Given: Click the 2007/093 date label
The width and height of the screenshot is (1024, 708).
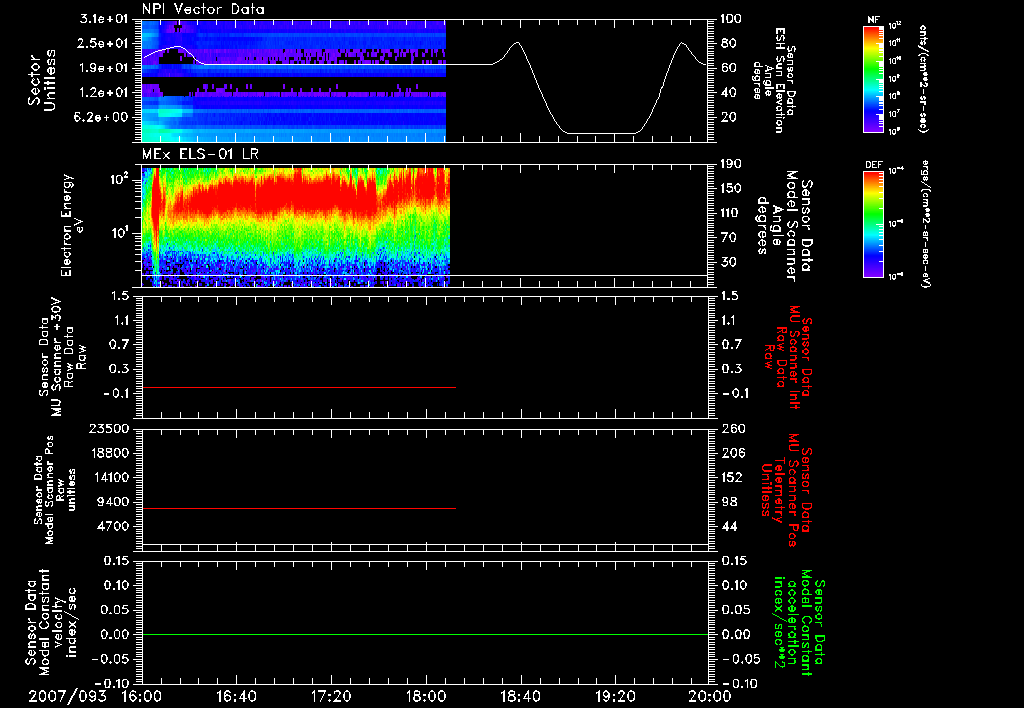Looking at the screenshot, I should coord(67,696).
